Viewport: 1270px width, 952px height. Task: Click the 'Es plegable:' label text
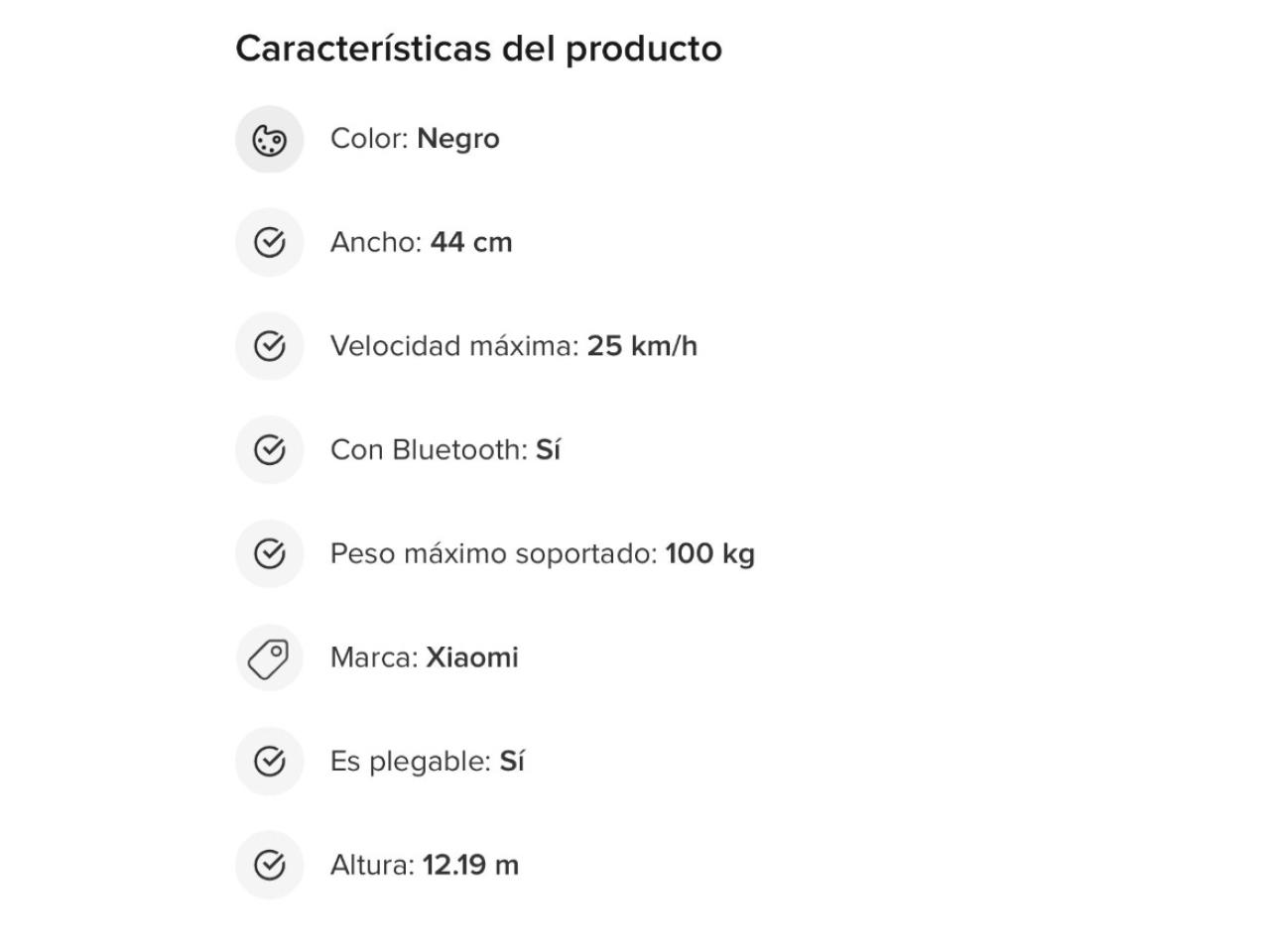pos(411,762)
